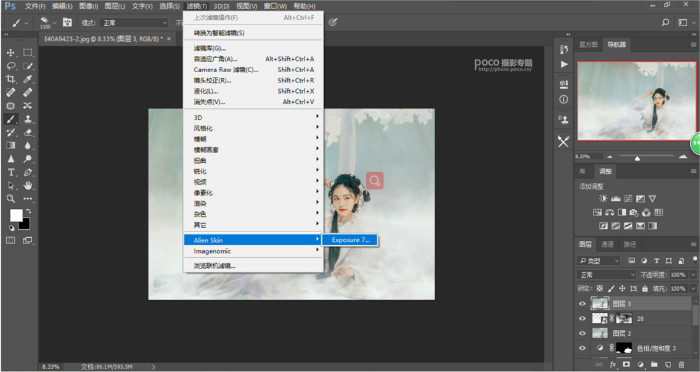Click the navigator preview thumbnail
Viewport: 700px width, 372px height.
click(x=637, y=101)
